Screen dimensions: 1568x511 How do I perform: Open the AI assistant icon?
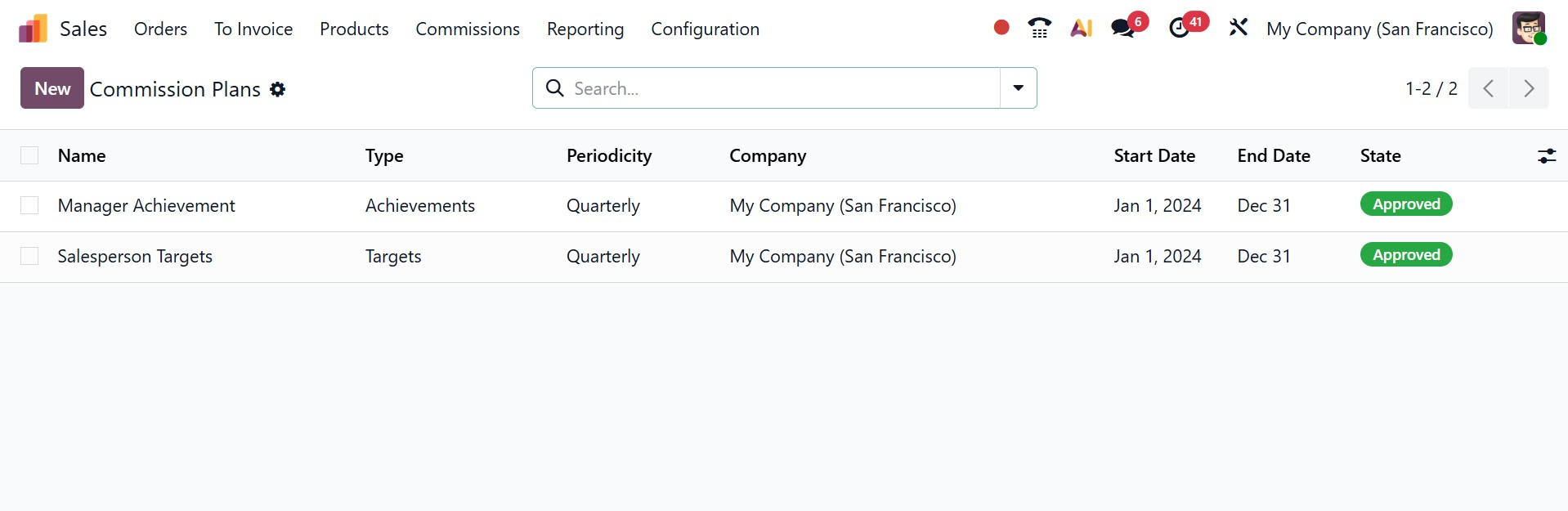pos(1081,28)
